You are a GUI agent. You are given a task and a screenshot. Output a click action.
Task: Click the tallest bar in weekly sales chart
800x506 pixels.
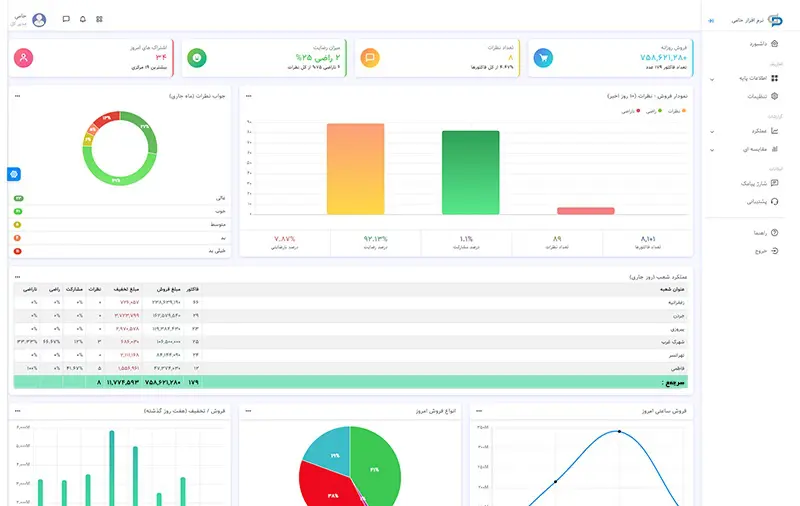112,468
